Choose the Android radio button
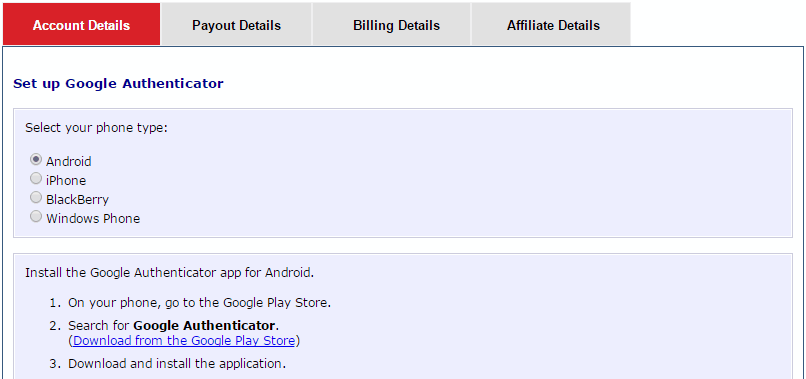Viewport: 806px width, 379px height. click(x=35, y=159)
